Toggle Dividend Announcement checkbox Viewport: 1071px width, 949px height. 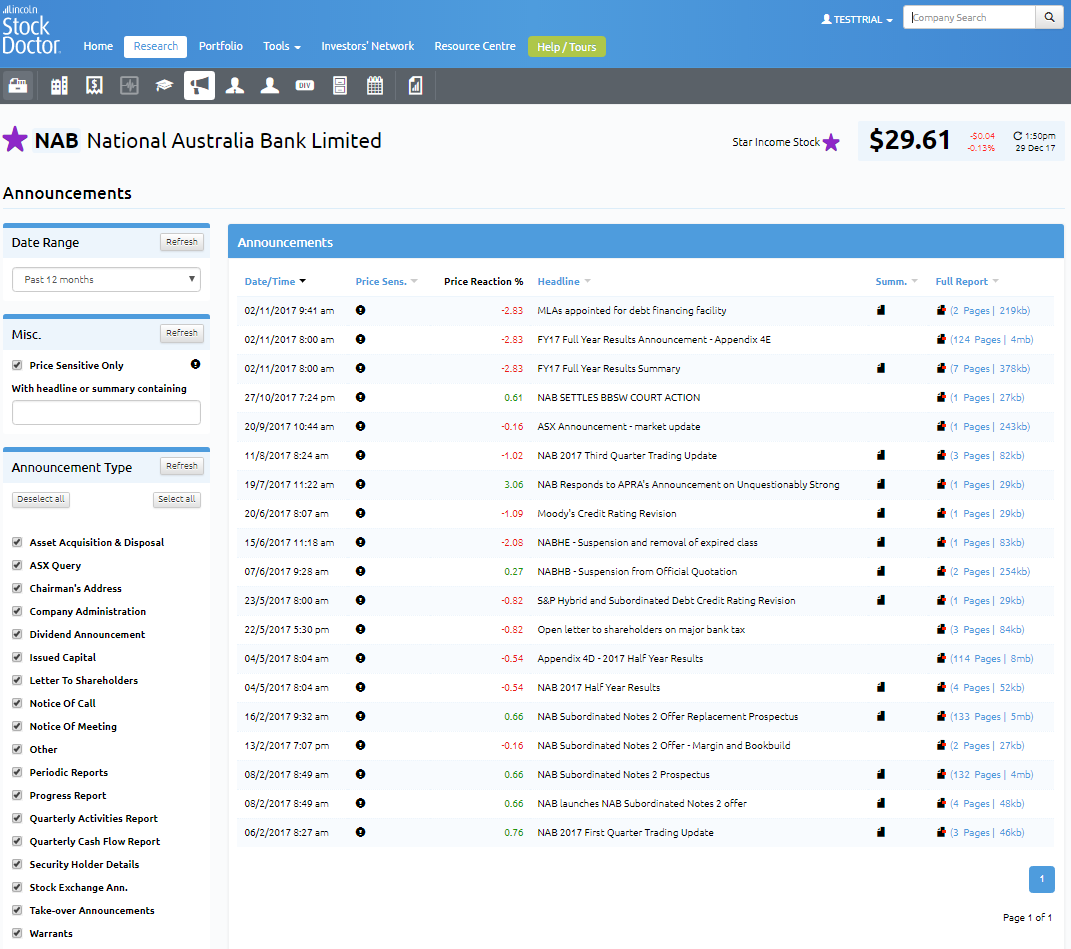pos(17,635)
